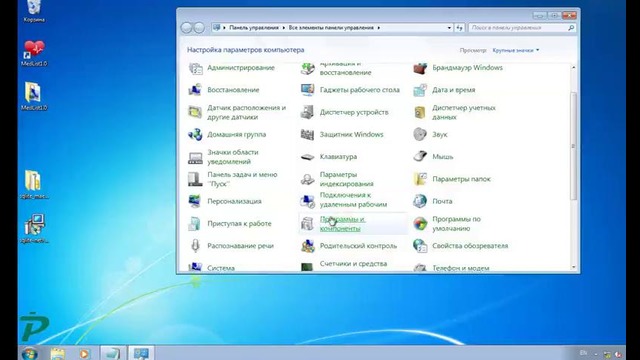Click the Диспетчер устройств icon
The height and width of the screenshot is (360, 640).
click(307, 112)
